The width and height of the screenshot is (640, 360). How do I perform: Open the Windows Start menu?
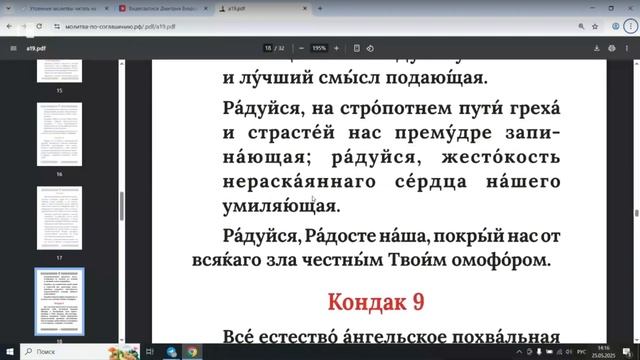pyautogui.click(x=9, y=351)
